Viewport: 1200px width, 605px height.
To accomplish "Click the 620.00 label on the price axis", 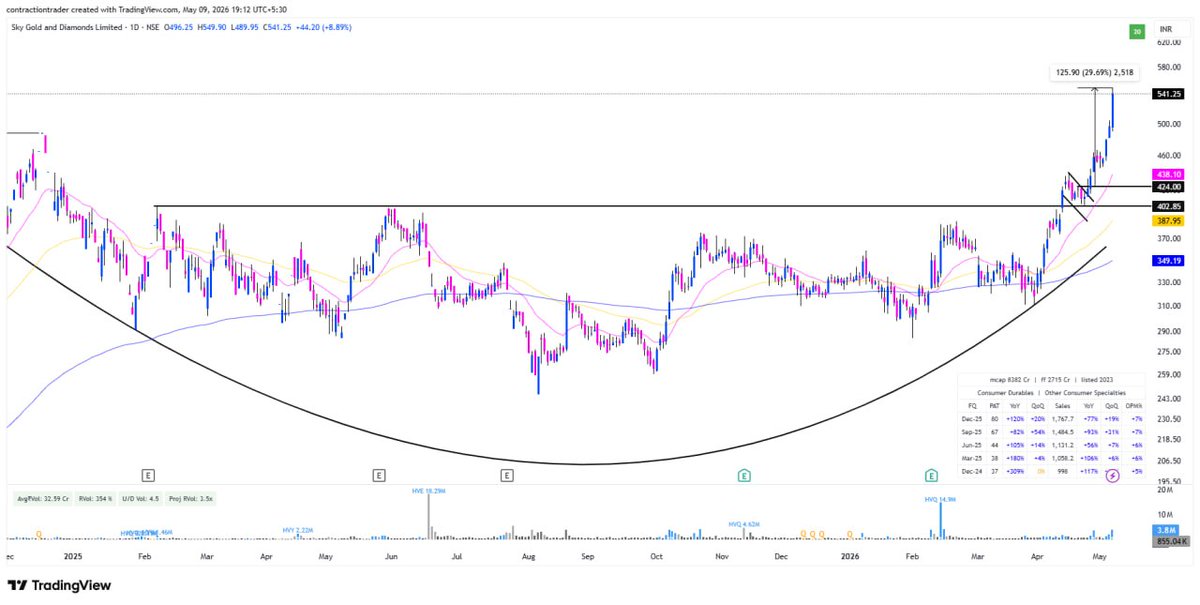I will pos(1169,43).
